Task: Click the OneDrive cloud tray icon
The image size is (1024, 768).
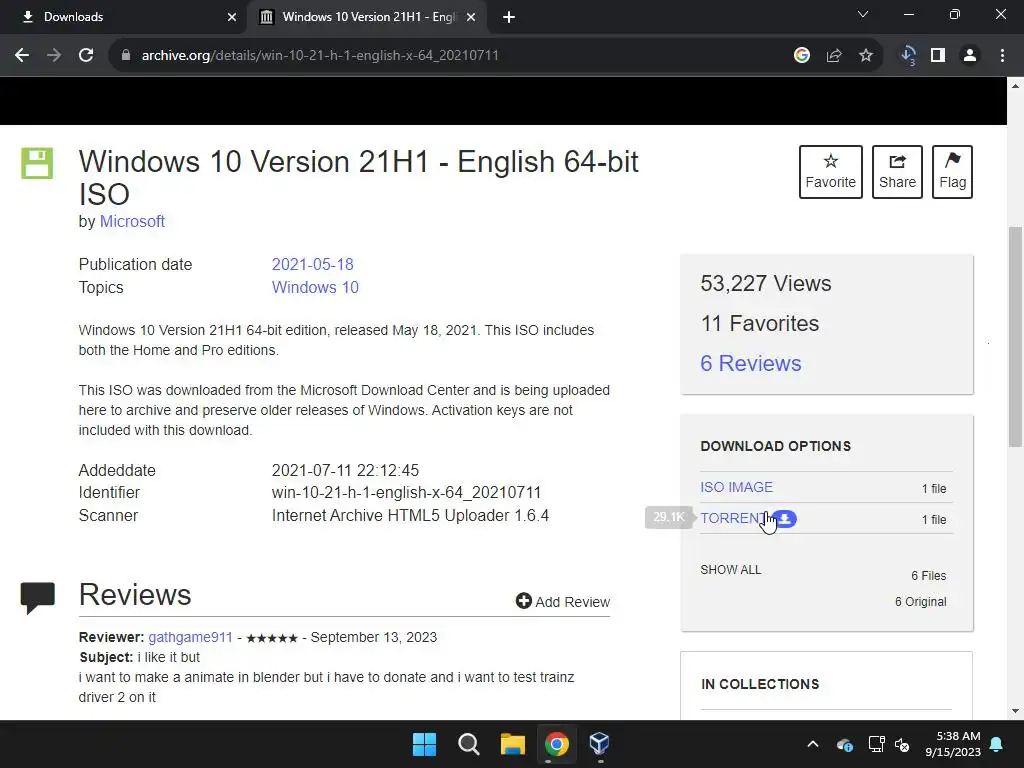Action: click(x=844, y=744)
